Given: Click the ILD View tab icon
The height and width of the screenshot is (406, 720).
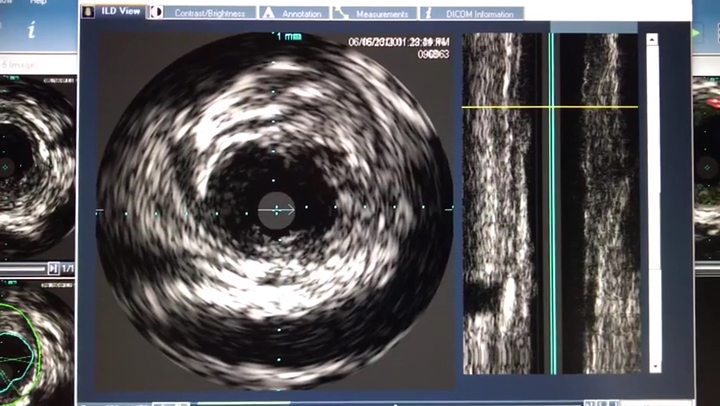Looking at the screenshot, I should (94, 13).
